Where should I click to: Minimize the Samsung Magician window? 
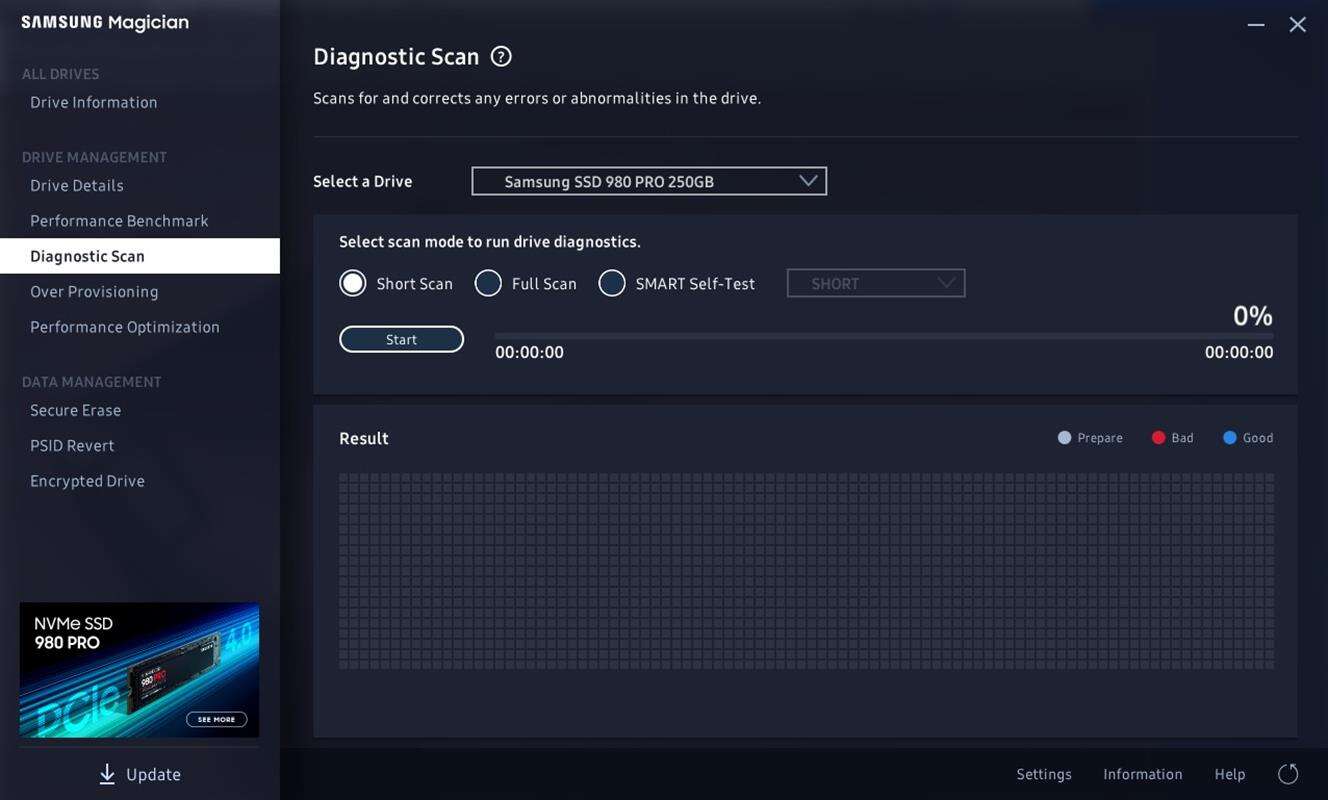pyautogui.click(x=1256, y=25)
